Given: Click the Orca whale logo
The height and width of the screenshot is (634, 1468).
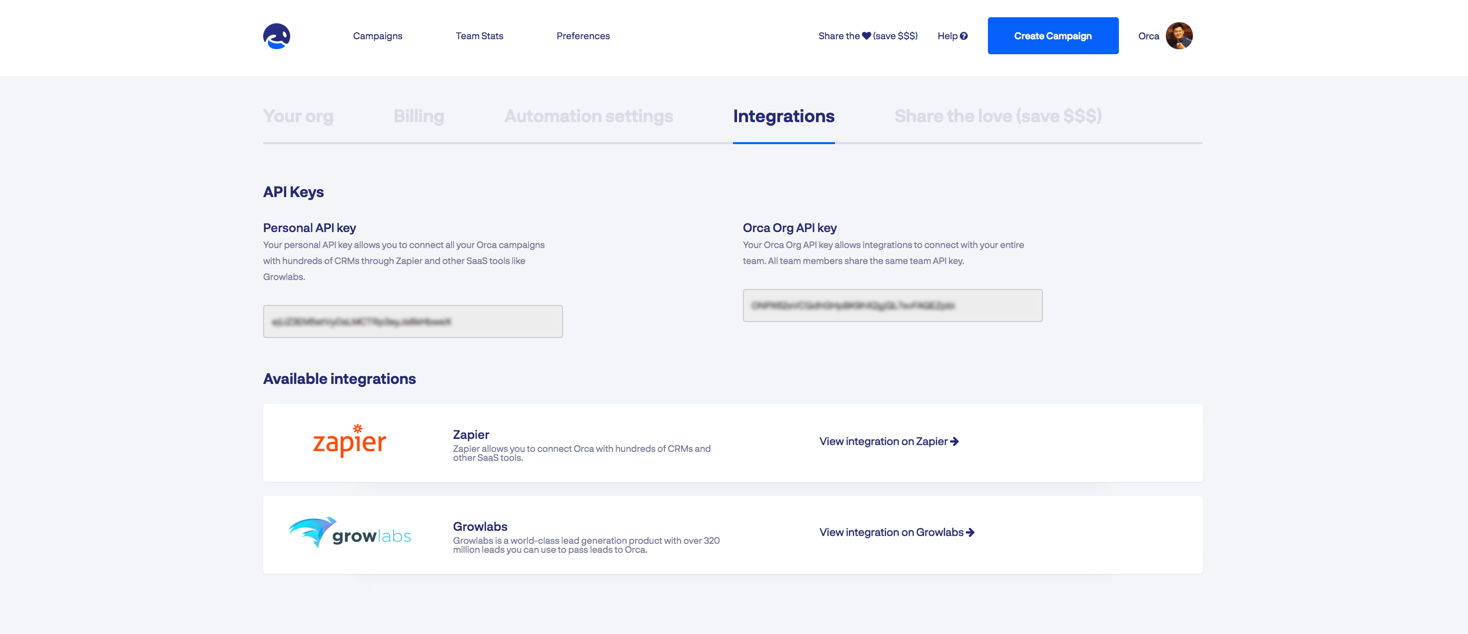Looking at the screenshot, I should 277,36.
